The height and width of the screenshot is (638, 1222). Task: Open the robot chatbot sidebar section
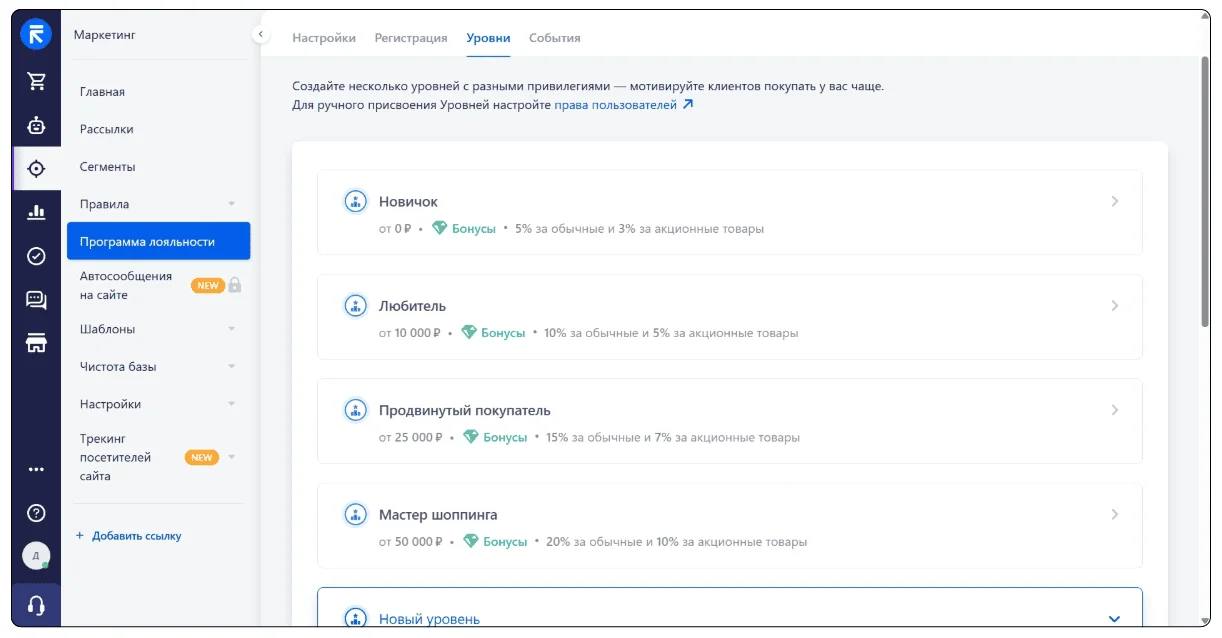(36, 125)
